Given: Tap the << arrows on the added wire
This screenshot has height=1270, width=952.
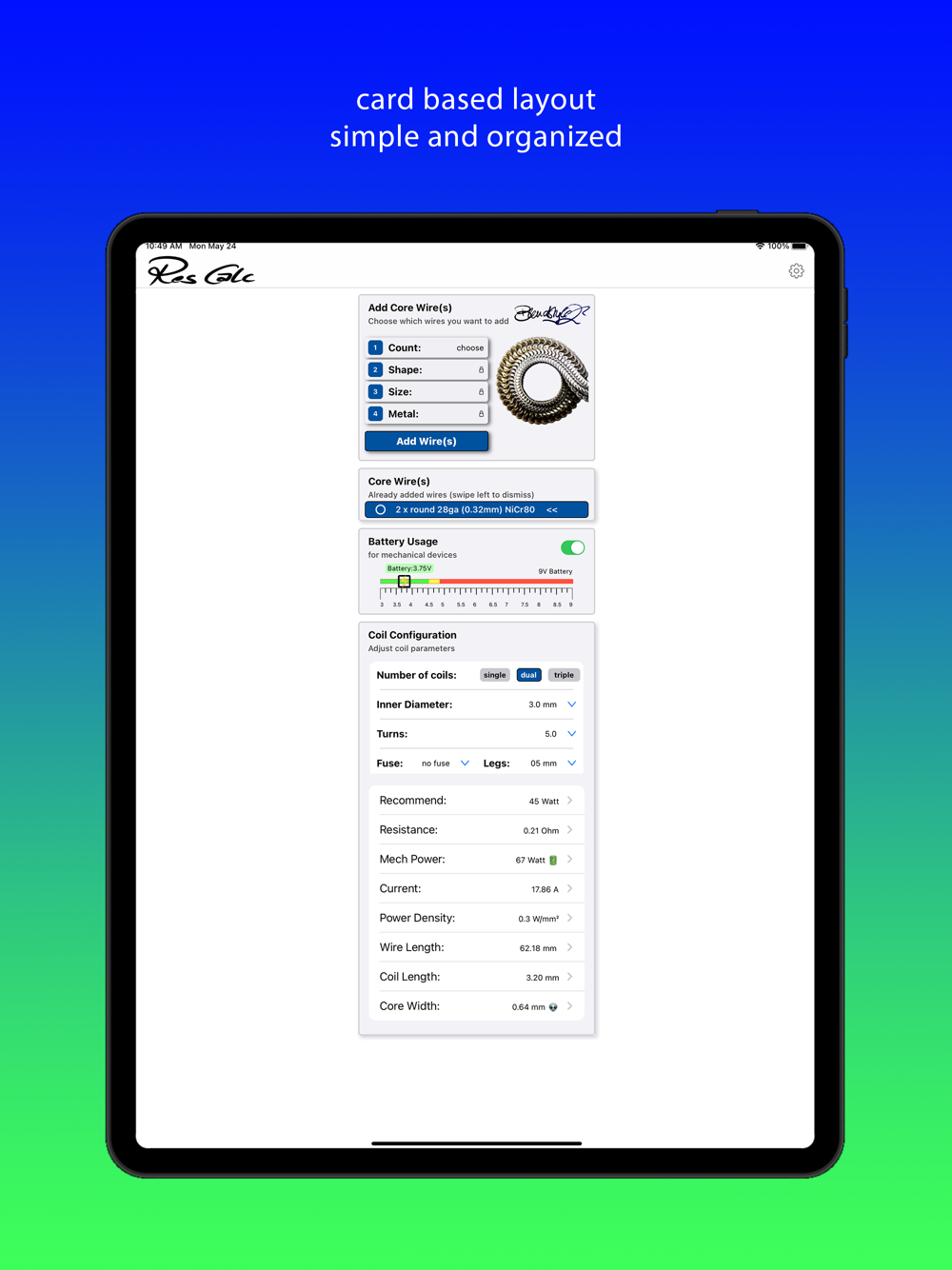Looking at the screenshot, I should coord(552,509).
